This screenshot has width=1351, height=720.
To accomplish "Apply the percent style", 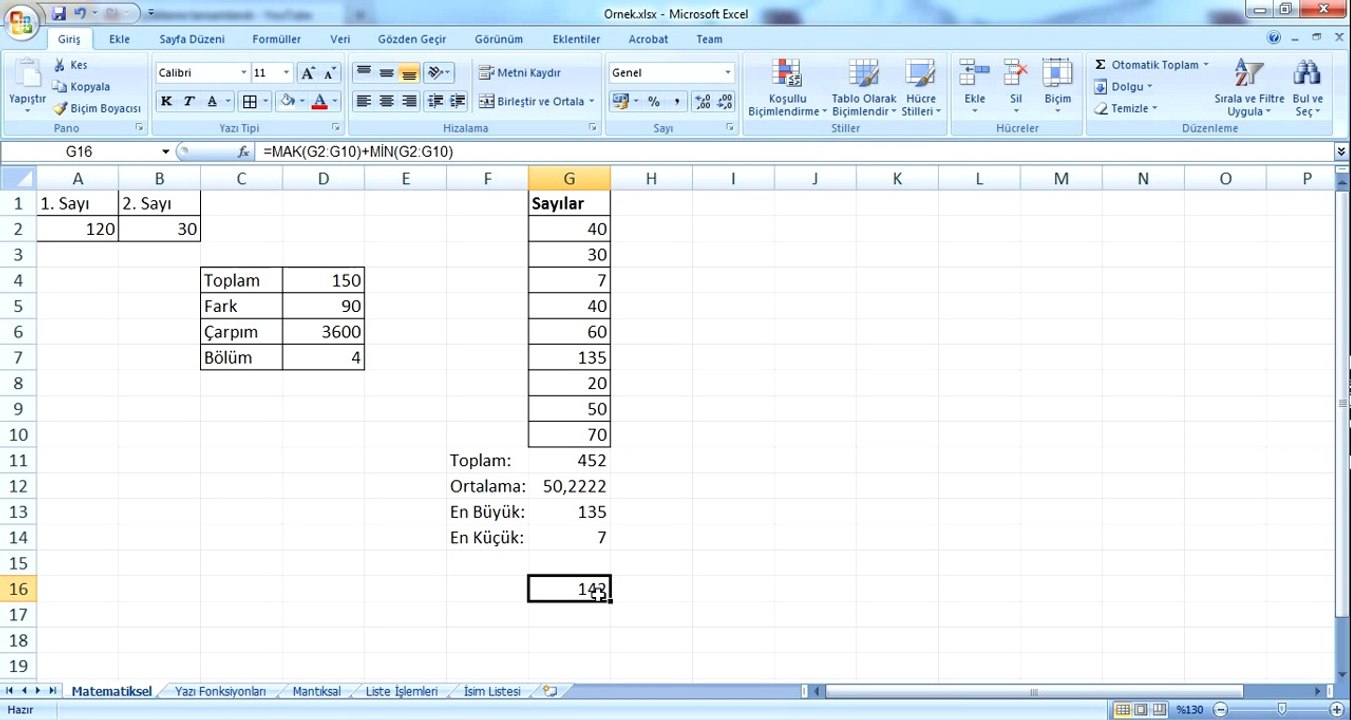I will pyautogui.click(x=654, y=101).
